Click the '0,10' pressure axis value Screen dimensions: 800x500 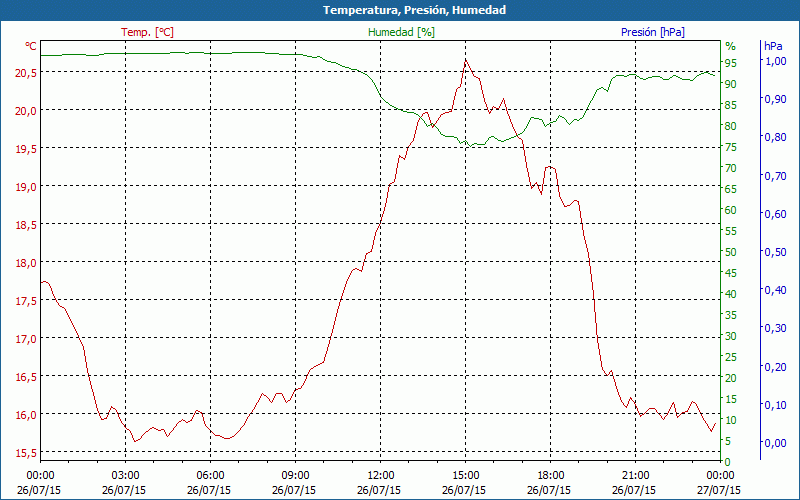click(774, 405)
